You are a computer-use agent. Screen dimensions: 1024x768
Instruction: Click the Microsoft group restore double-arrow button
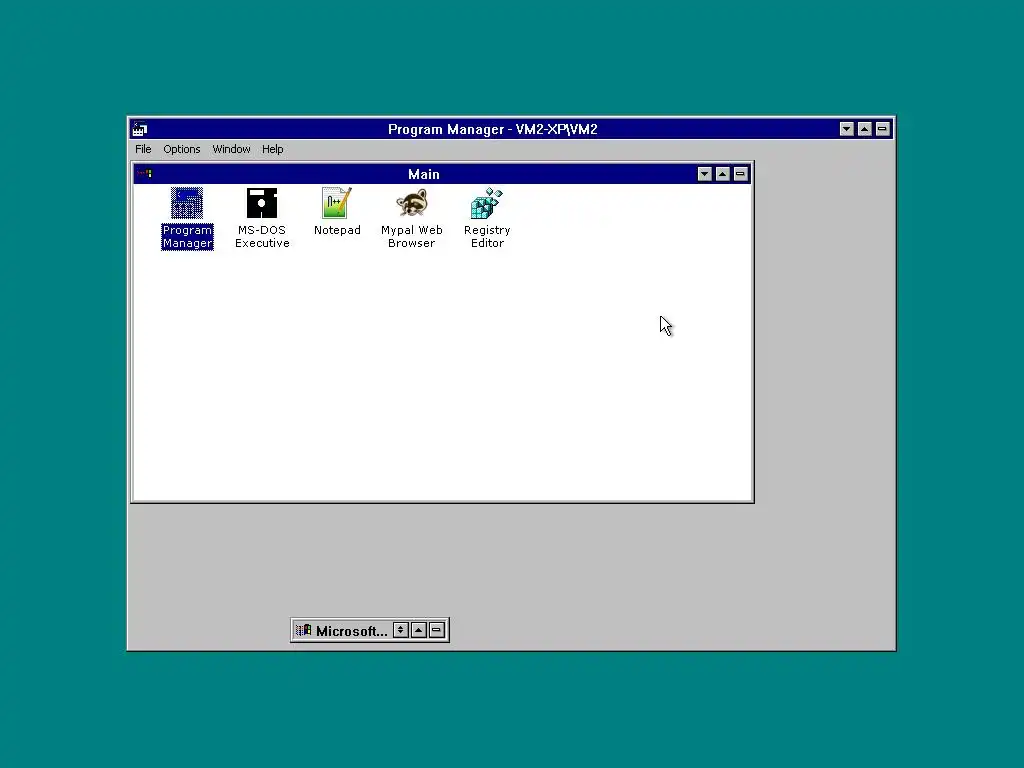pyautogui.click(x=401, y=630)
